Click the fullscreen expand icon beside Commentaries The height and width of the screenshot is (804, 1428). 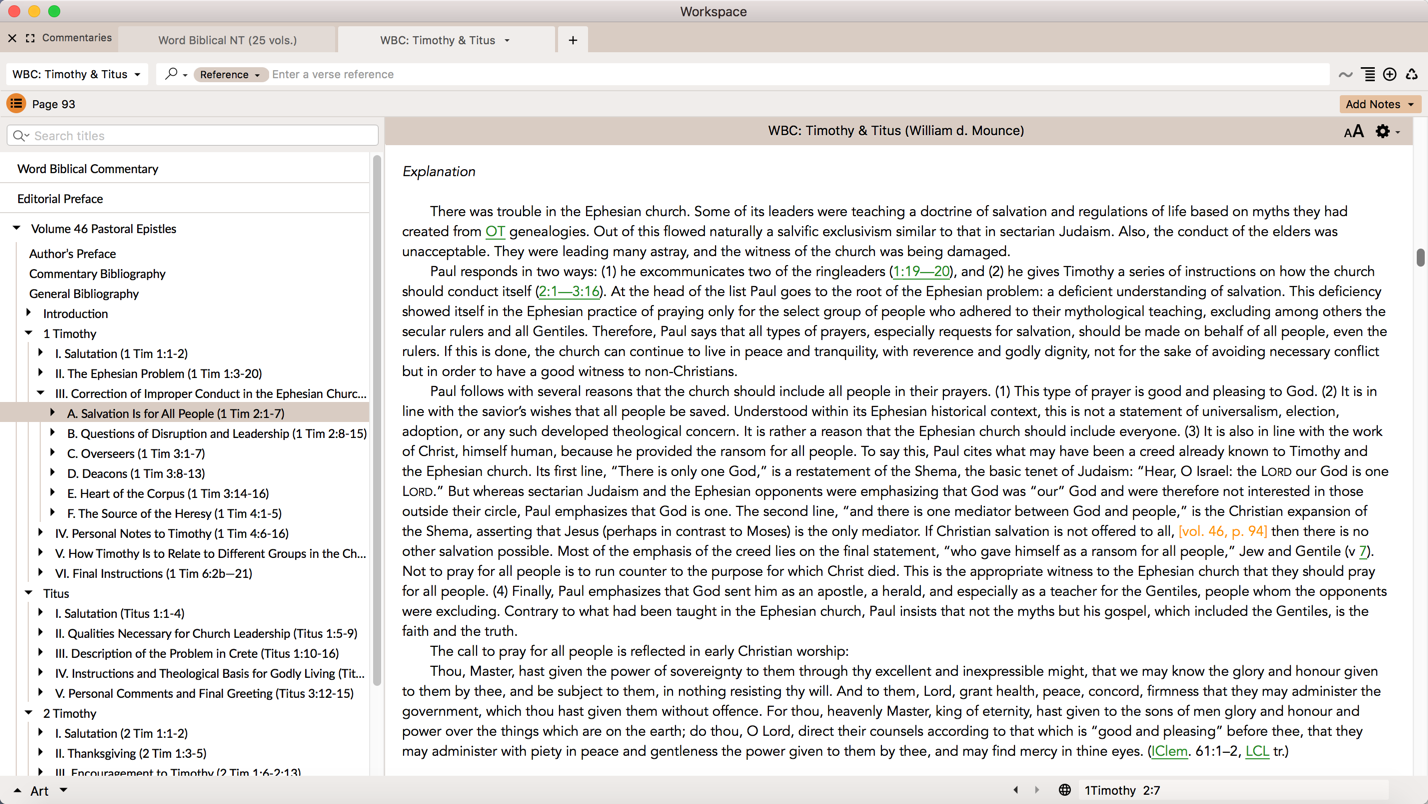click(x=30, y=38)
